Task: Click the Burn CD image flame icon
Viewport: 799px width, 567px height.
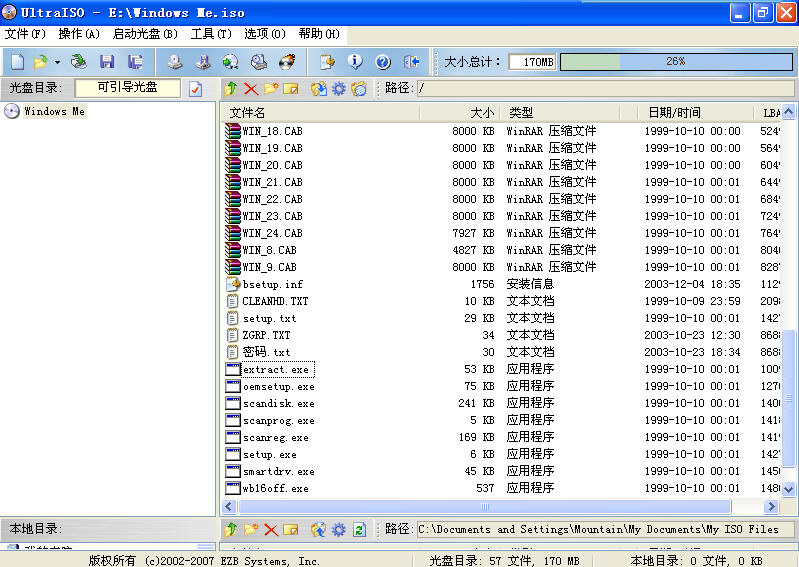Action: click(x=287, y=62)
